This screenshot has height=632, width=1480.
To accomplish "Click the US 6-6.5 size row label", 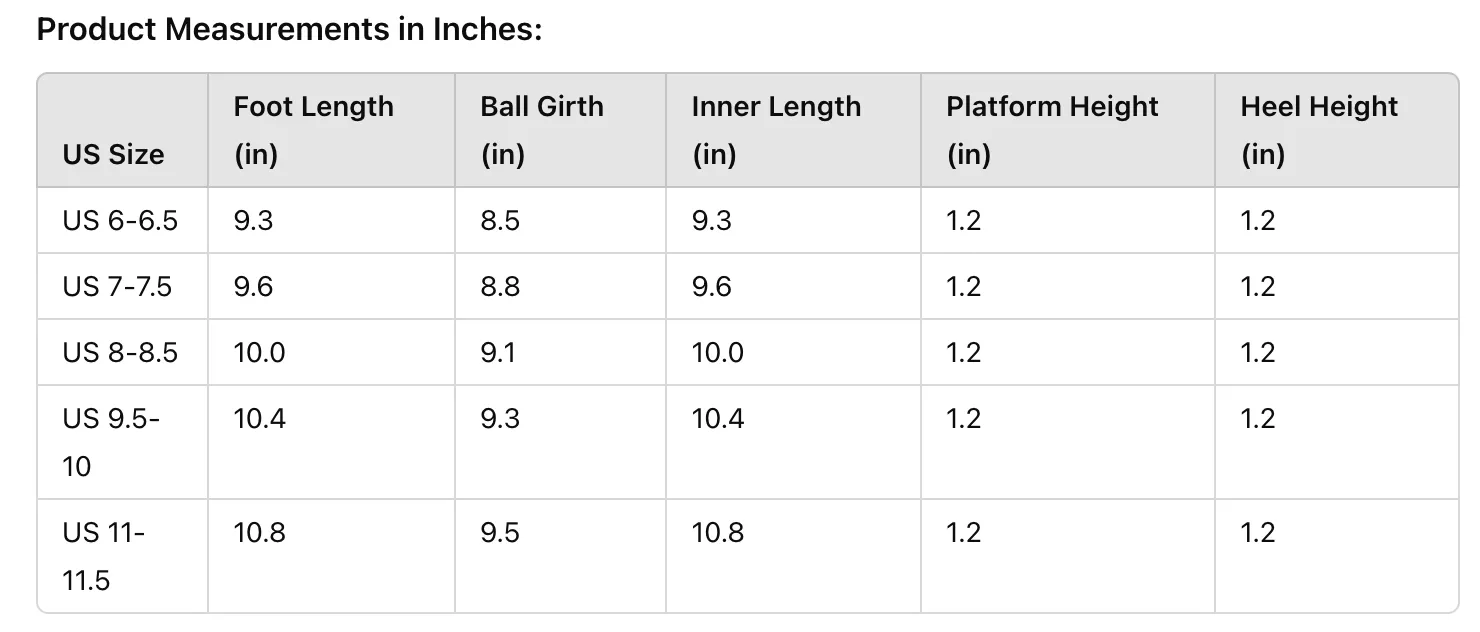I will 120,220.
